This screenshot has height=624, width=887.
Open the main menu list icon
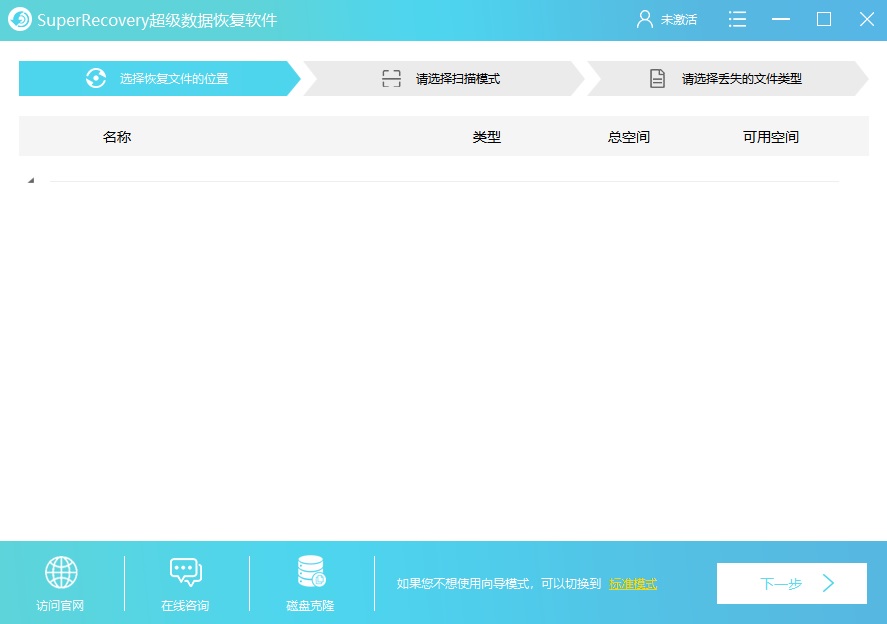(737, 19)
